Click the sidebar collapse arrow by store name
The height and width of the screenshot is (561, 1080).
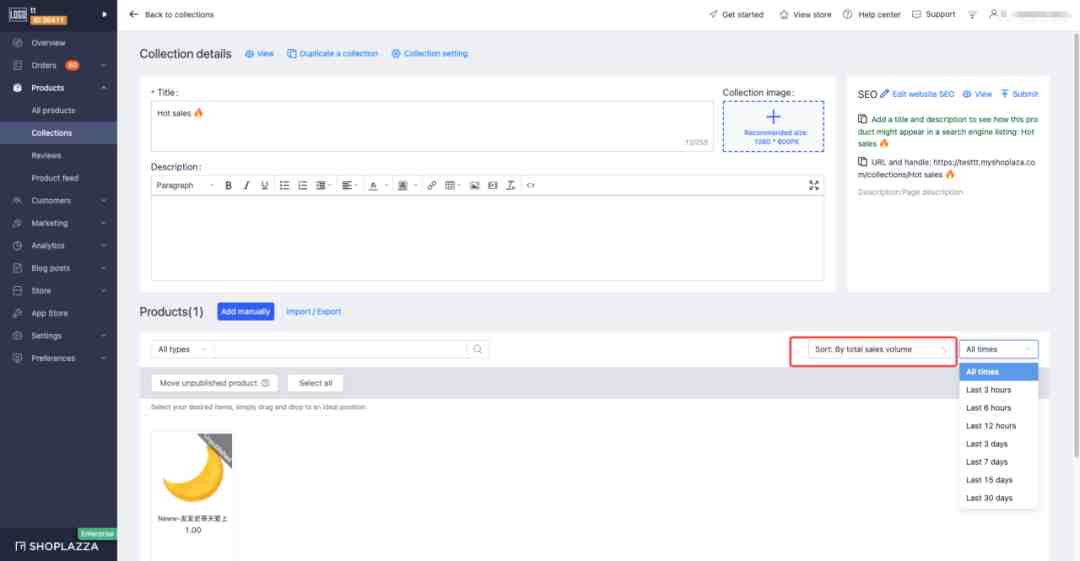[x=105, y=14]
